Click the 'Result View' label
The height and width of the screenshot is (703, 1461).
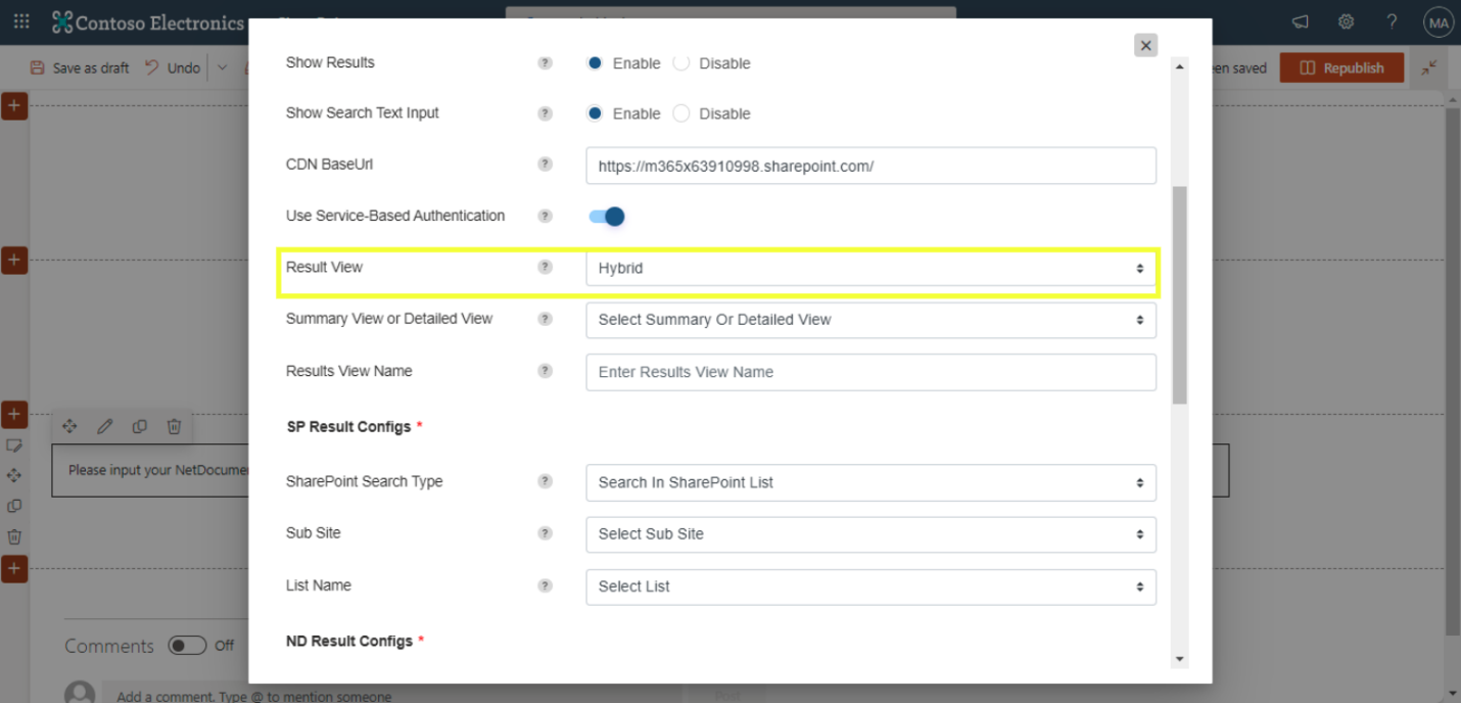pyautogui.click(x=324, y=267)
